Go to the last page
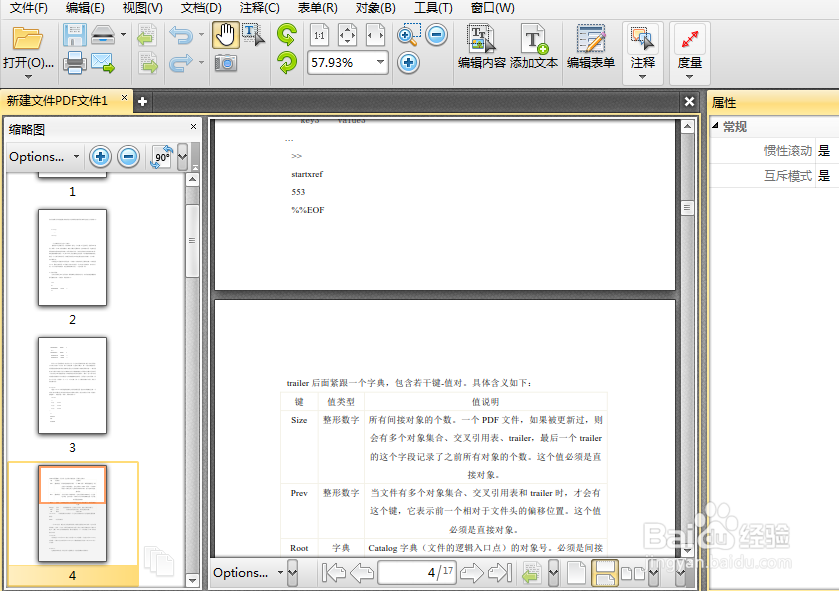839x591 pixels. pos(500,573)
